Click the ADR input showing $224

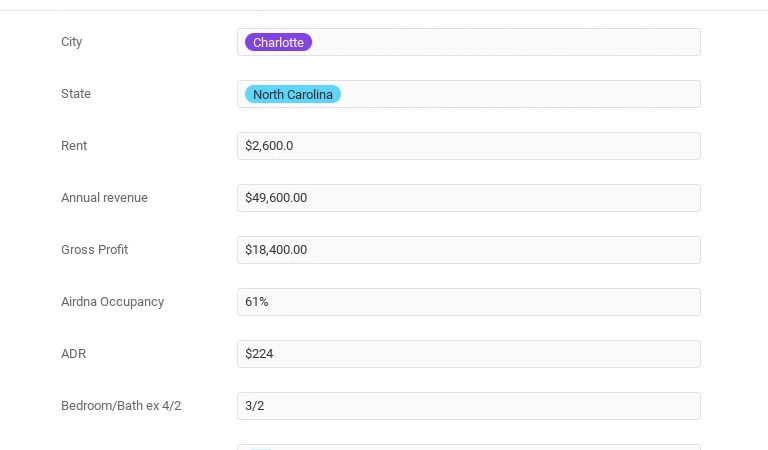coord(468,354)
